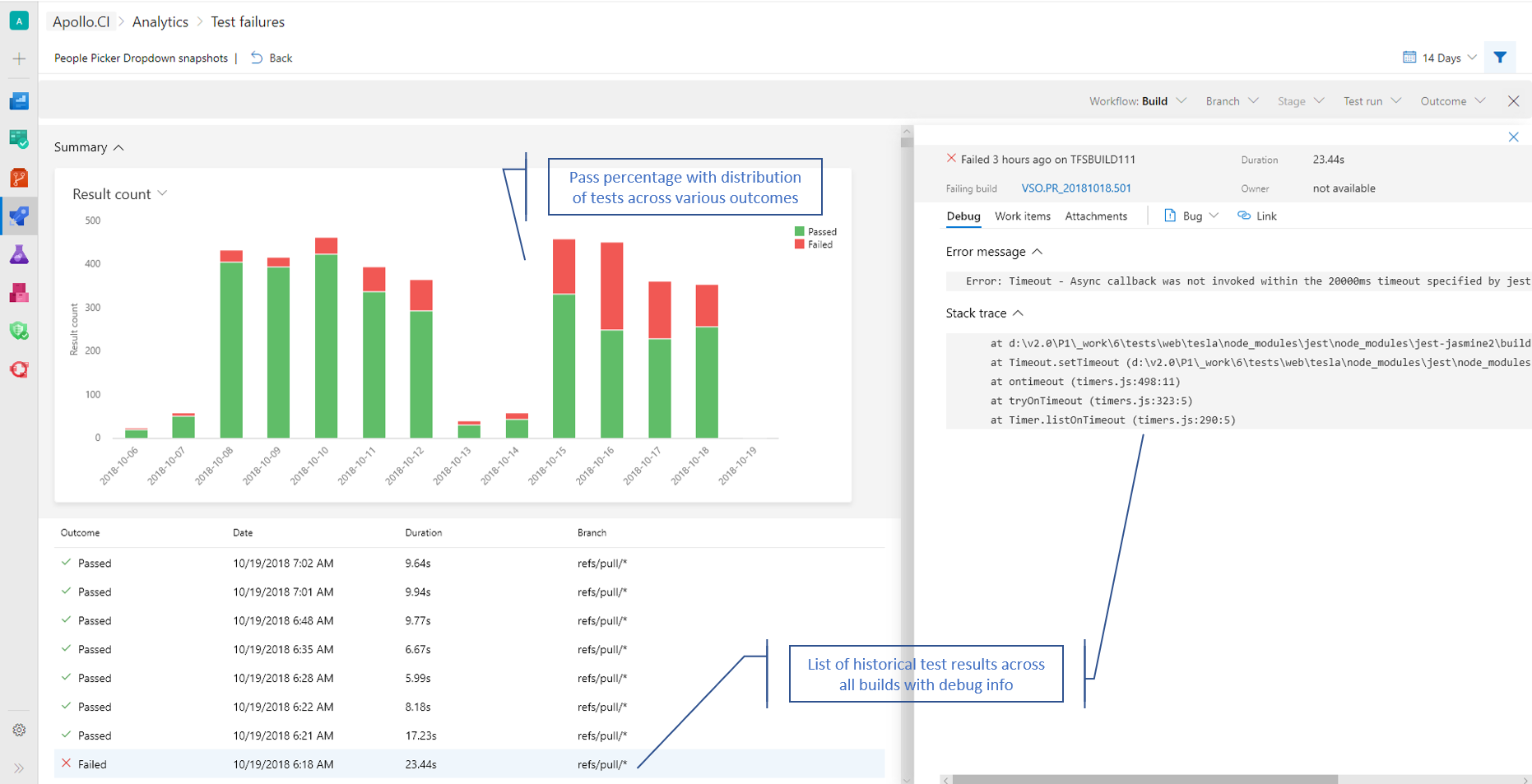
Task: Open Artifacts from the left sidebar
Action: pos(19,293)
